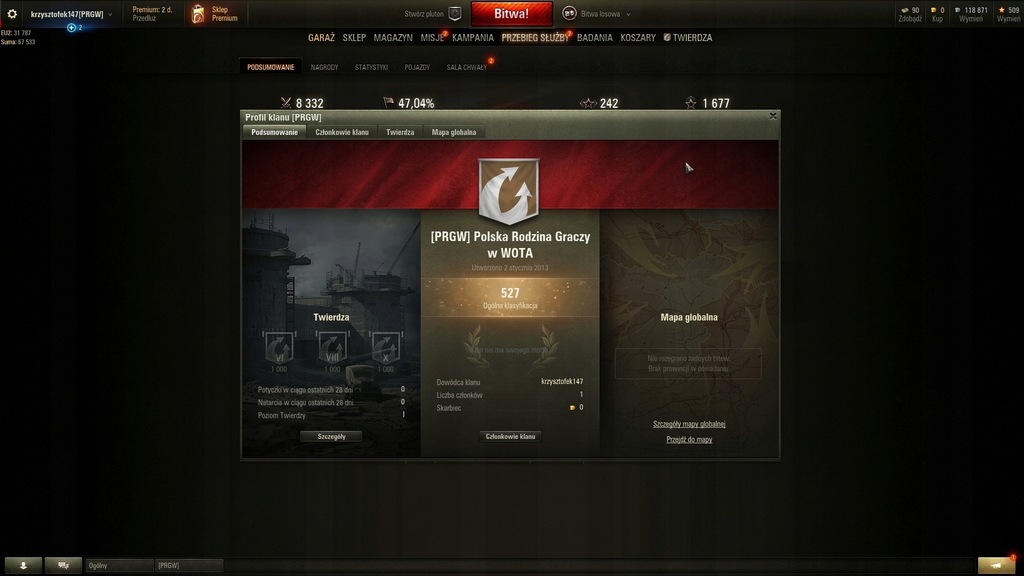Follow the Przejdź do mapy link
This screenshot has width=1024, height=576.
point(689,440)
